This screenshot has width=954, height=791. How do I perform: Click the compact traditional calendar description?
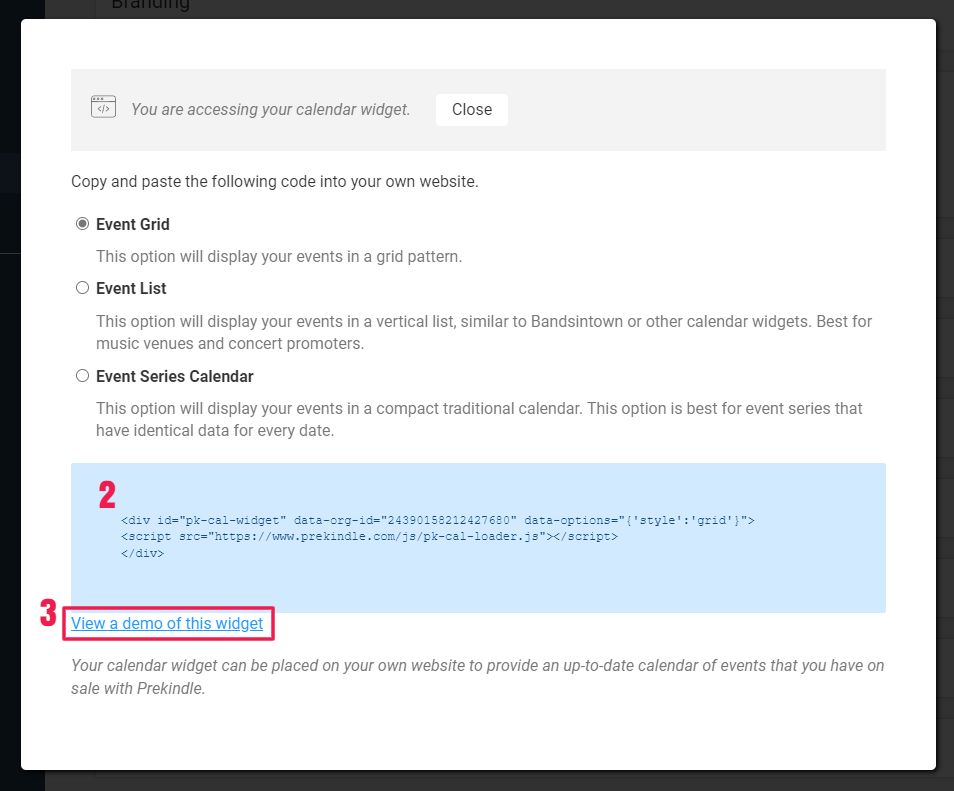(479, 419)
